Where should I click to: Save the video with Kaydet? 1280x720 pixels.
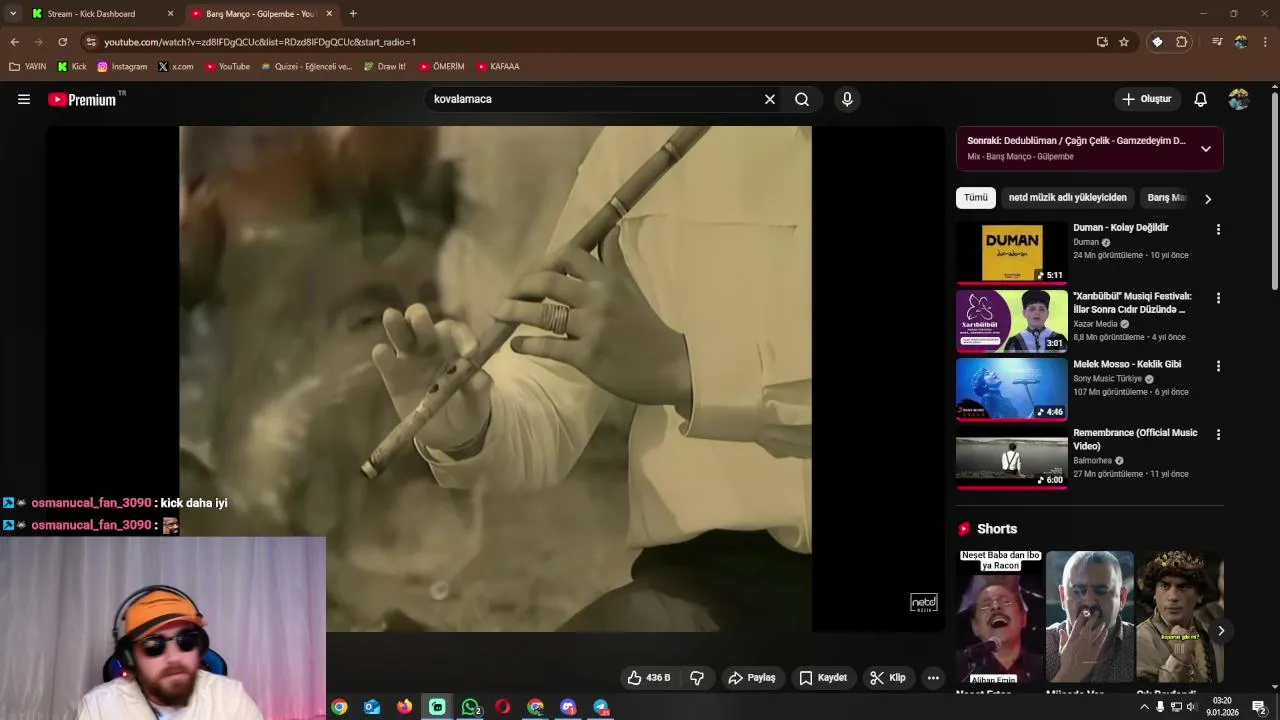(x=823, y=678)
